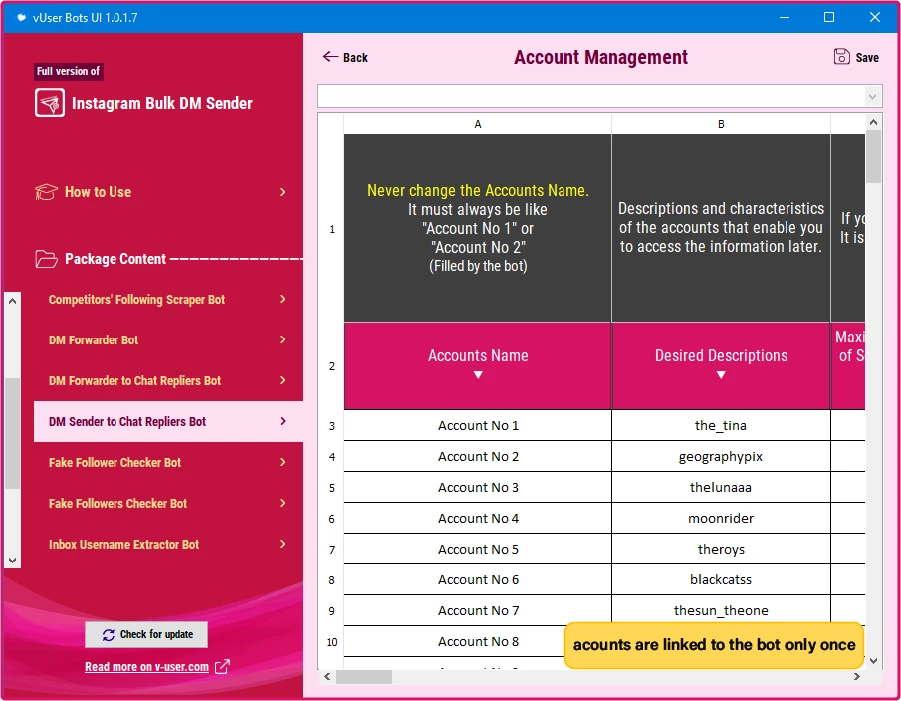Expand DM Forwarder to Chat Repliers Bot chevron
This screenshot has height=701, width=901.
tap(282, 380)
